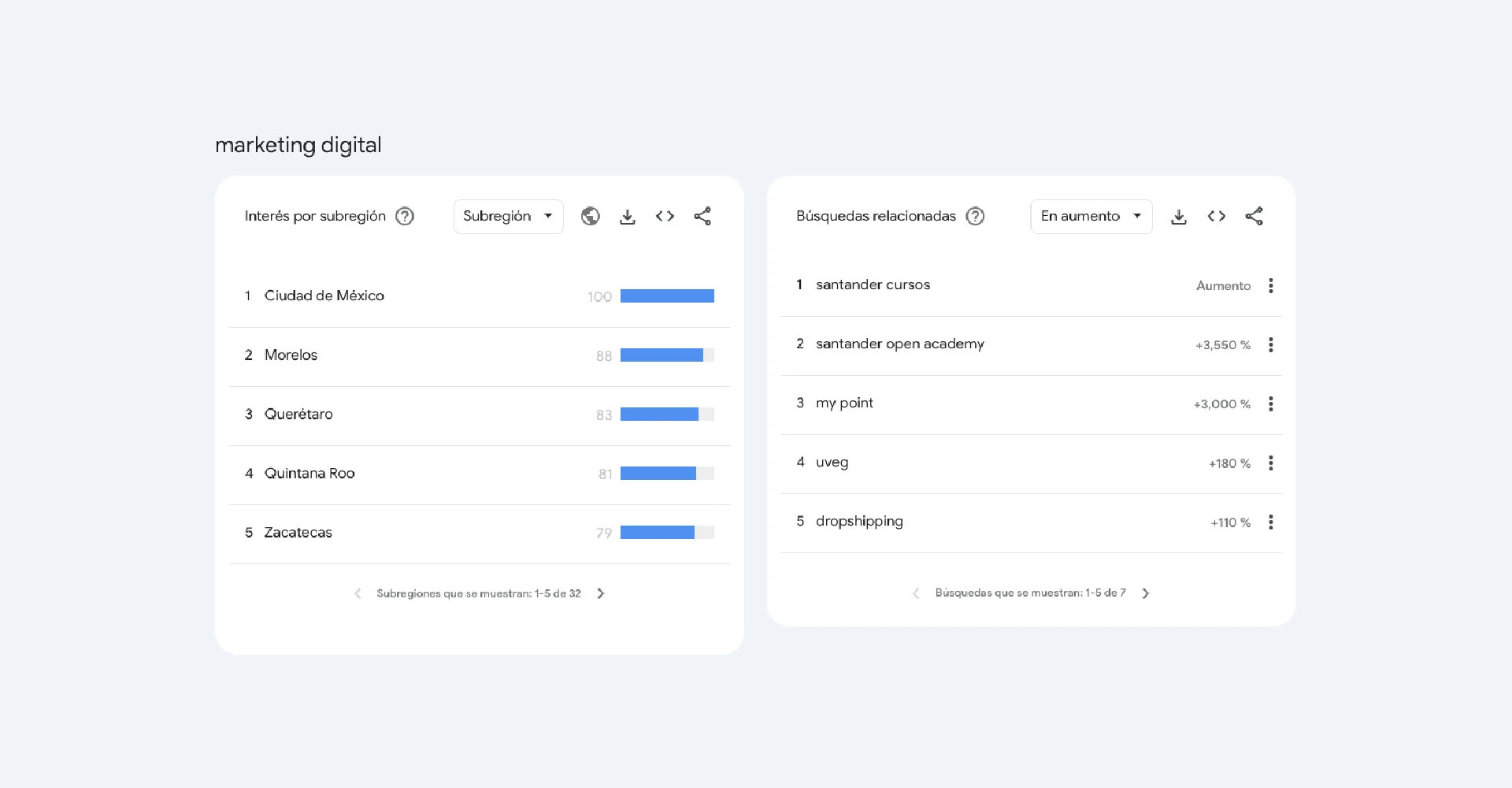The width and height of the screenshot is (1512, 788).
Task: Open embed code for subregion chart
Action: 665,216
